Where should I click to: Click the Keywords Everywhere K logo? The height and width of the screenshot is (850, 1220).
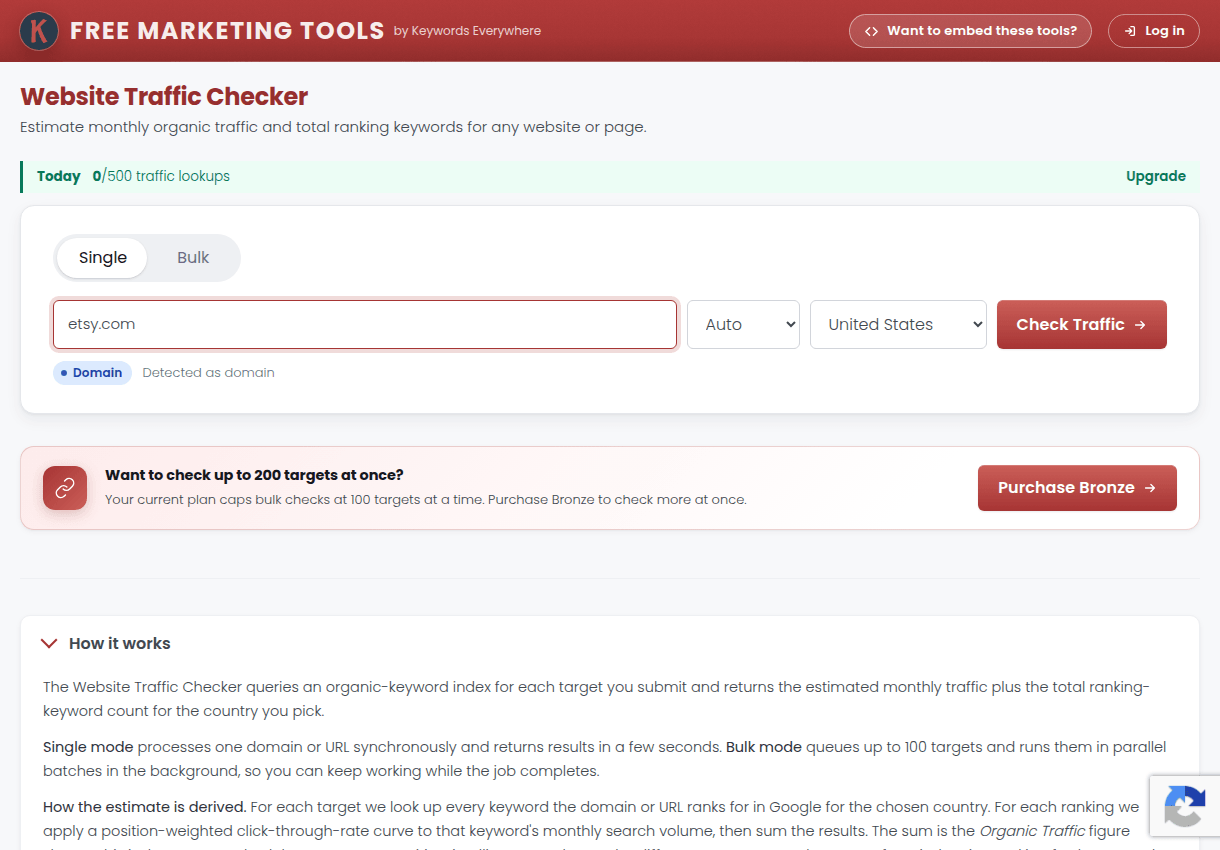point(39,31)
